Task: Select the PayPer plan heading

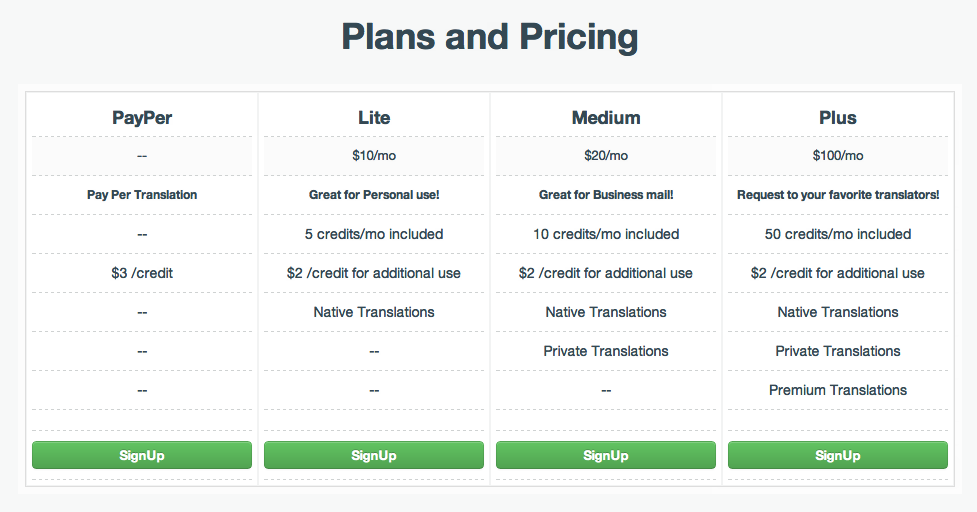Action: pos(142,118)
